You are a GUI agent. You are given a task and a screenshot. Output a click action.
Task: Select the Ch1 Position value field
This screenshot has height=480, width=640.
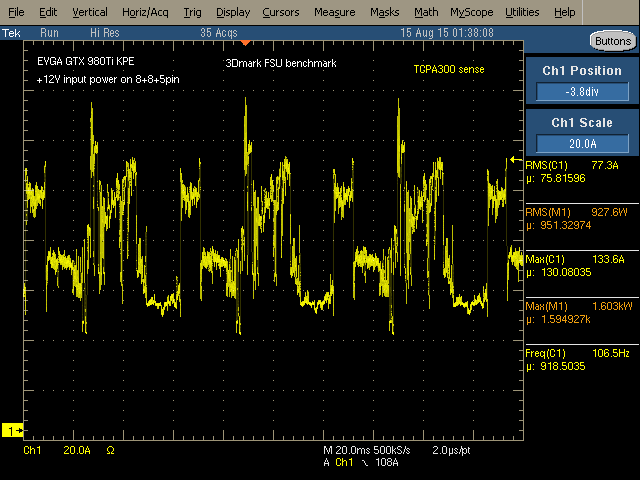pyautogui.click(x=582, y=91)
